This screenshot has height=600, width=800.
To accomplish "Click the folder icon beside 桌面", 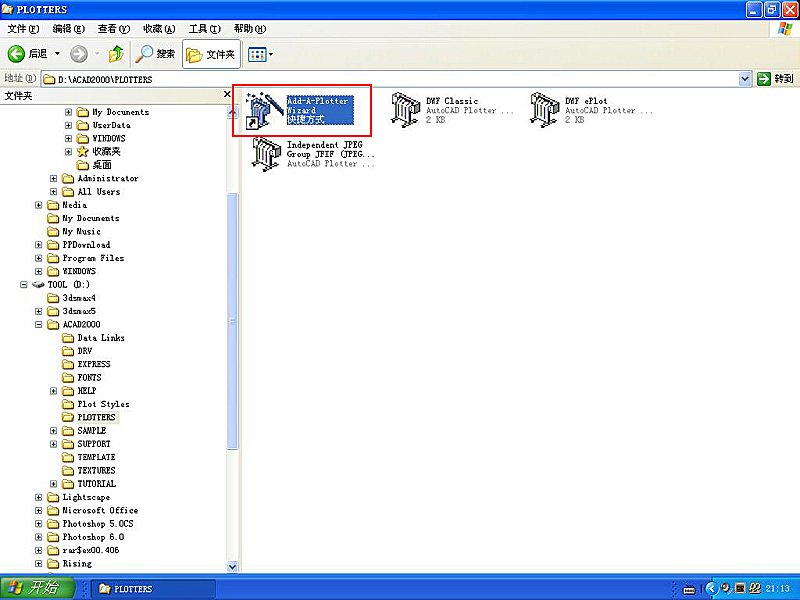I will click(x=83, y=165).
